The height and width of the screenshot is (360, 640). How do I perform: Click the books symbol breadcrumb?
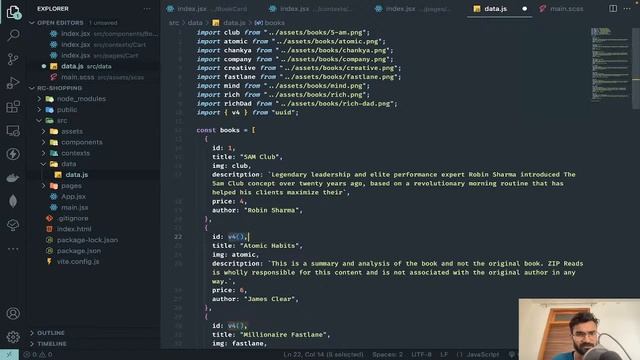tap(275, 23)
